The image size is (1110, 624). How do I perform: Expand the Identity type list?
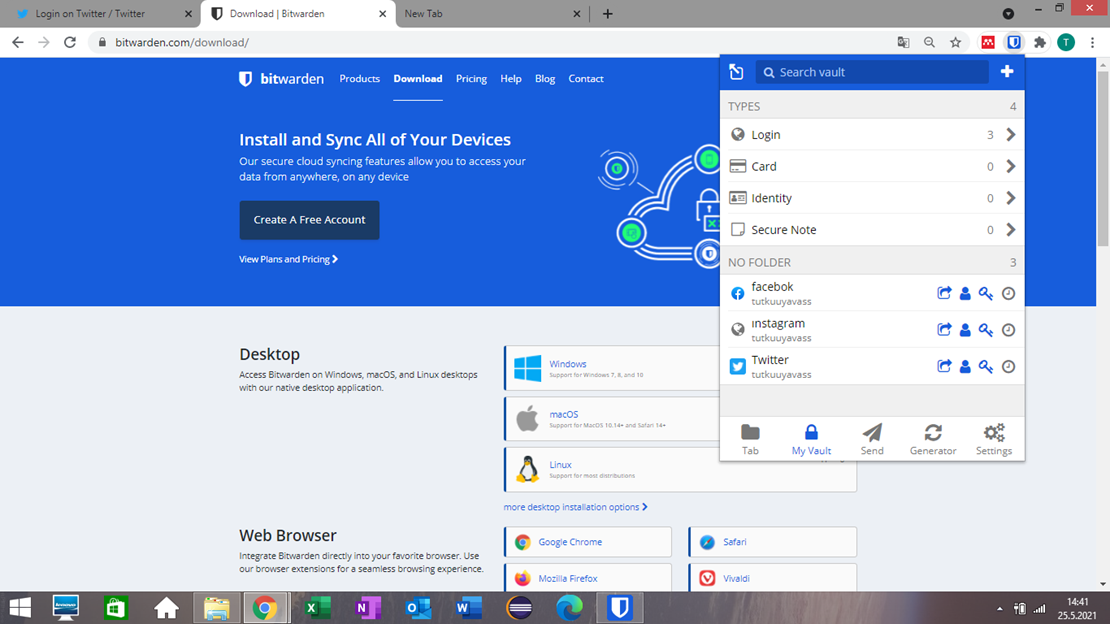pyautogui.click(x=872, y=198)
